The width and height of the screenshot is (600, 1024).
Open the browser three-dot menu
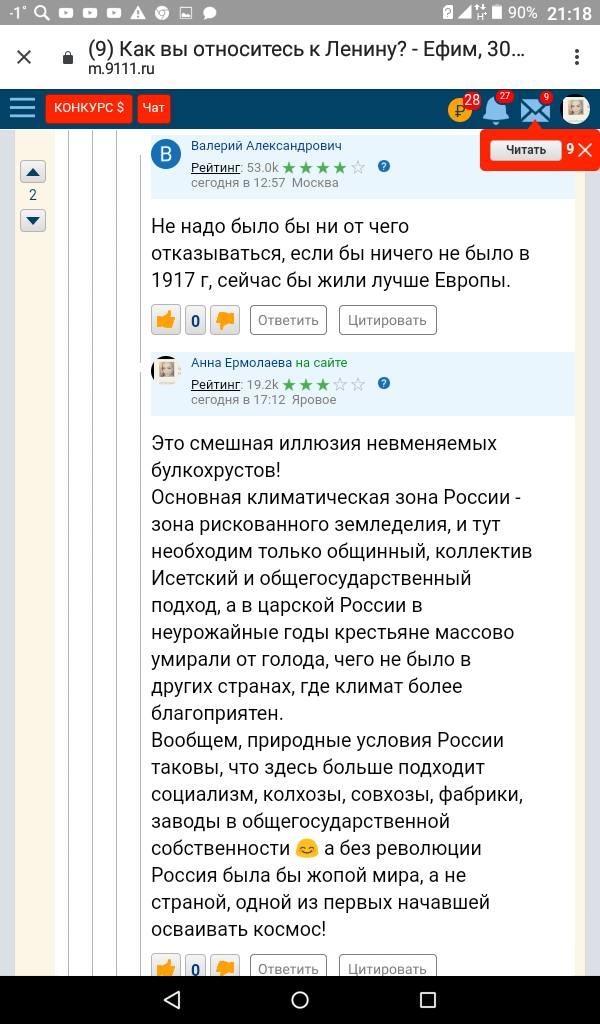pos(577,56)
